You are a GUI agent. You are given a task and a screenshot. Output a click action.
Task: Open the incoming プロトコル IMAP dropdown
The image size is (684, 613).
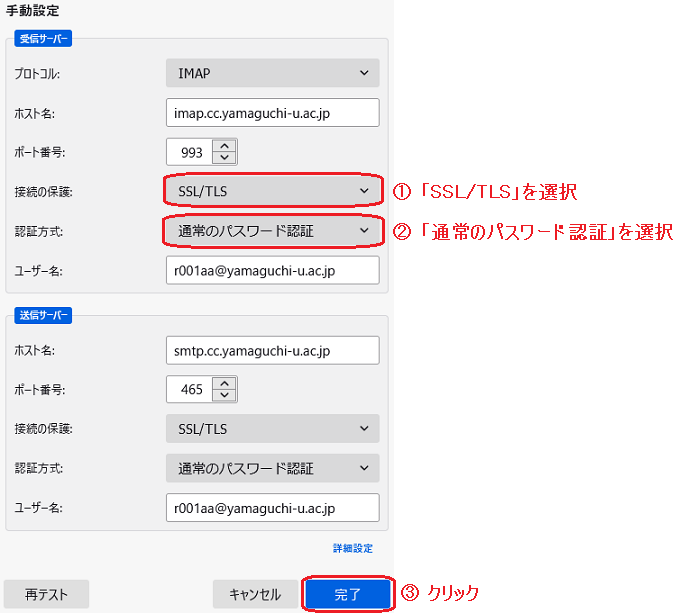click(x=273, y=73)
